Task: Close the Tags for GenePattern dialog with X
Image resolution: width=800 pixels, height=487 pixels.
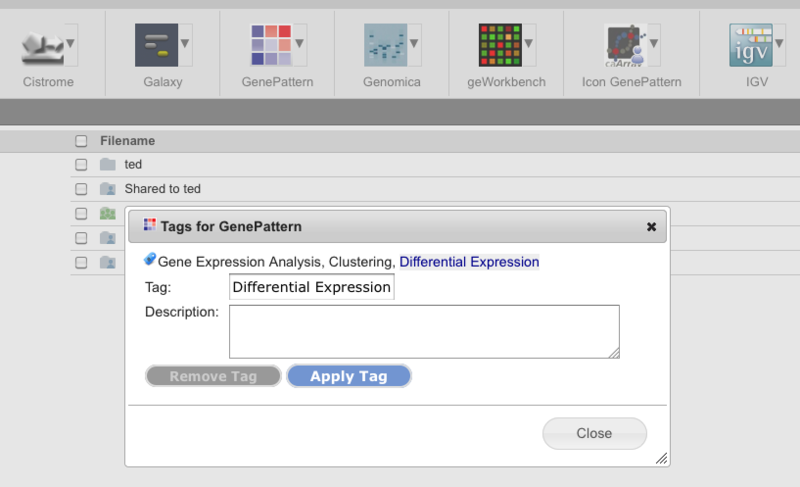Action: coord(651,227)
